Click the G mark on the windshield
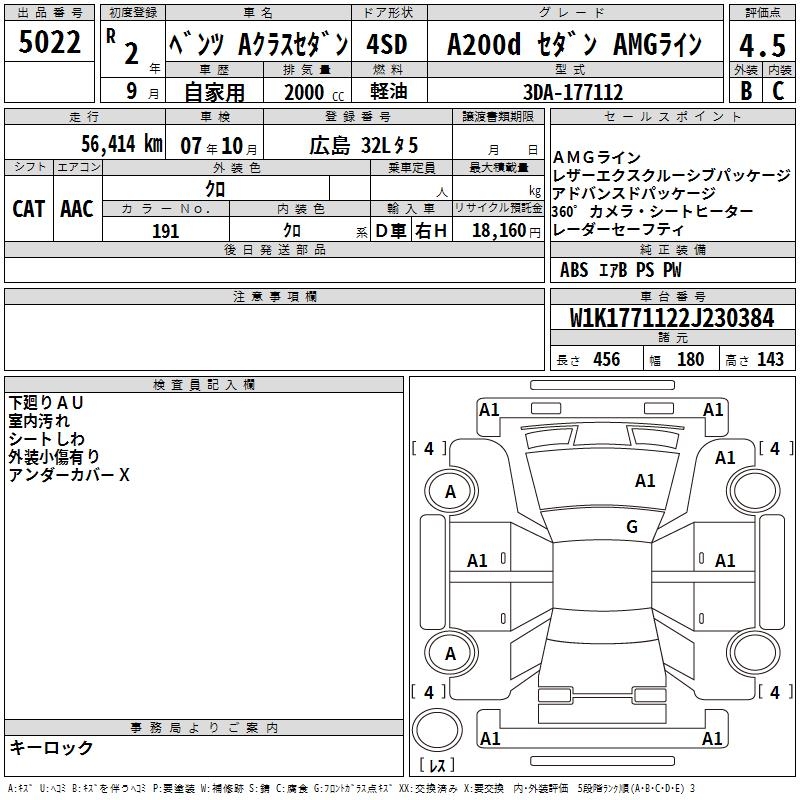Screen dimensions: 800x800 coord(631,527)
